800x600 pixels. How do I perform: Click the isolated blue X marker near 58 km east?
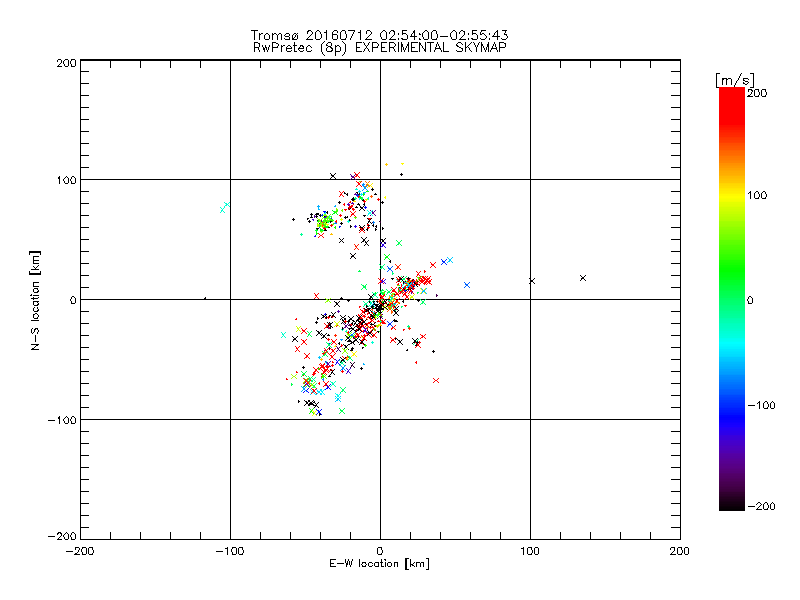[467, 285]
